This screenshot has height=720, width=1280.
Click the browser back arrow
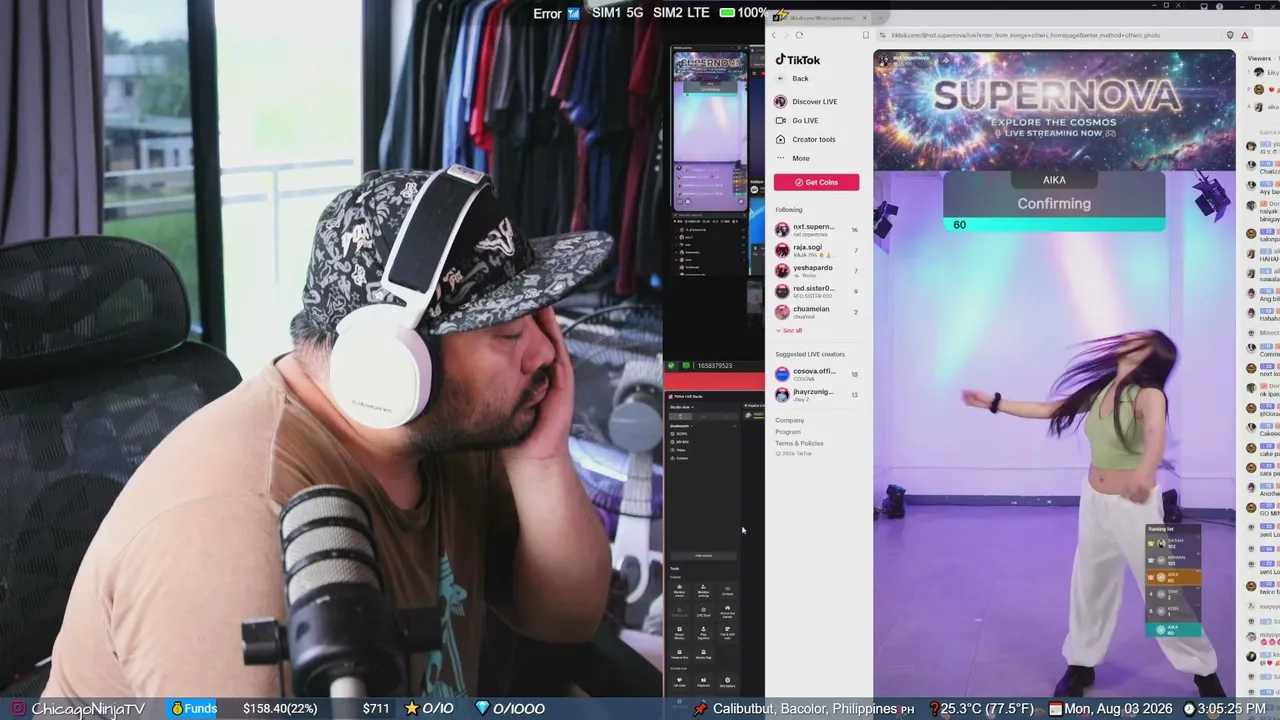pos(774,35)
